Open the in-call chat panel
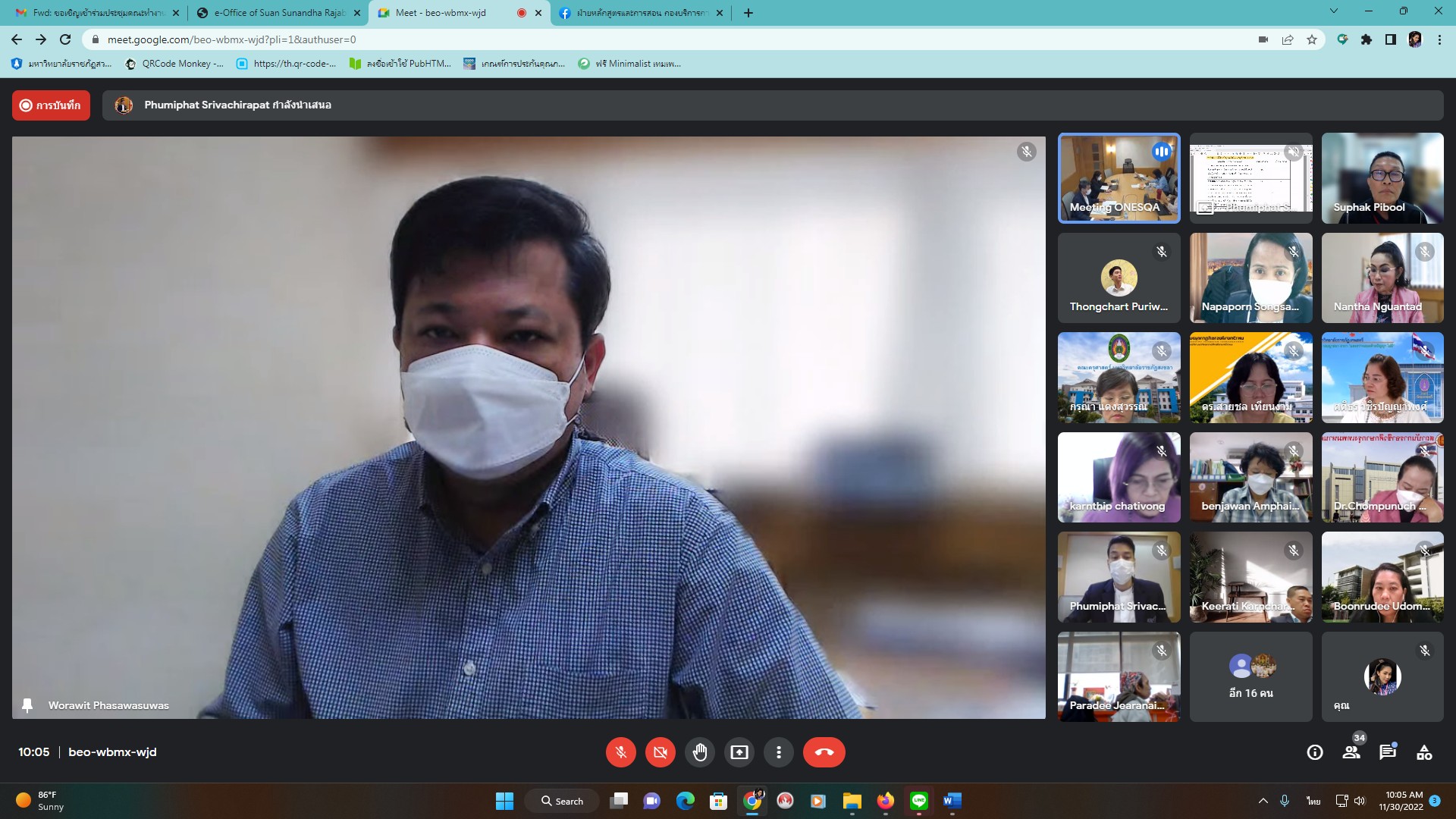The width and height of the screenshot is (1456, 819). click(1387, 752)
